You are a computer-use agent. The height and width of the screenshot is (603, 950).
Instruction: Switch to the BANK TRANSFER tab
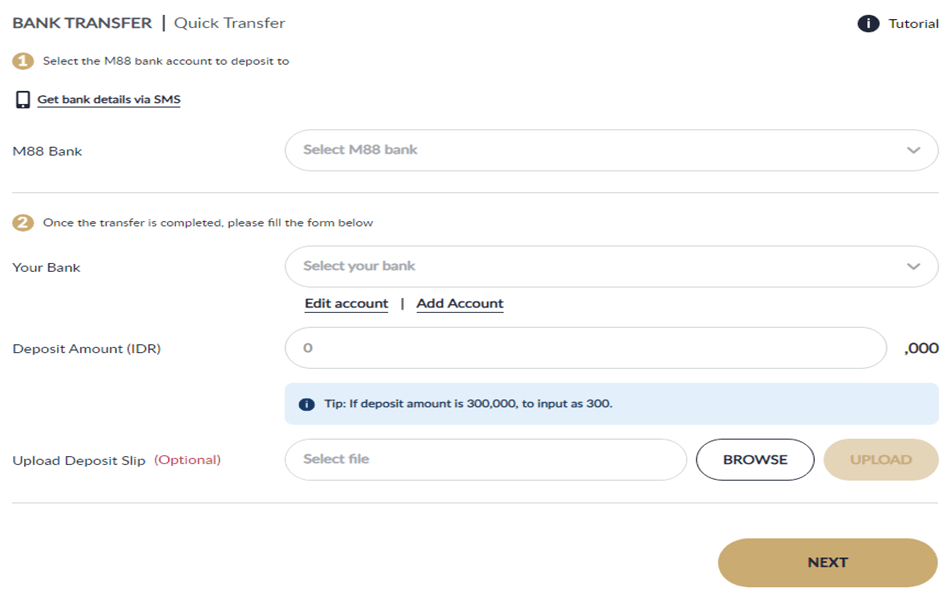[82, 23]
